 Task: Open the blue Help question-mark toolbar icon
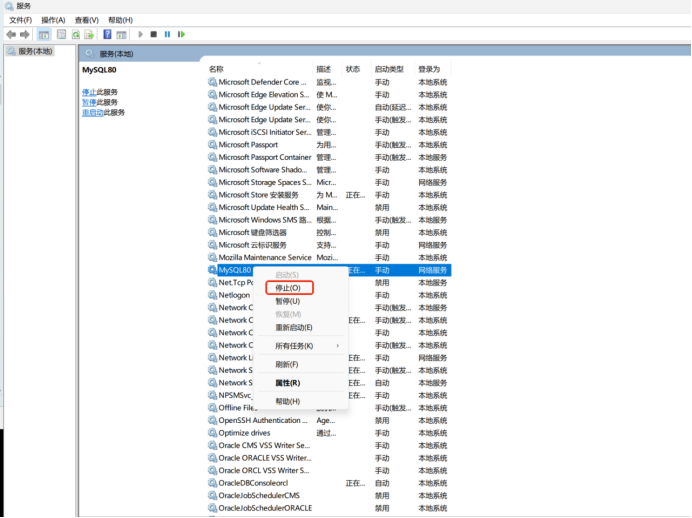pos(107,34)
